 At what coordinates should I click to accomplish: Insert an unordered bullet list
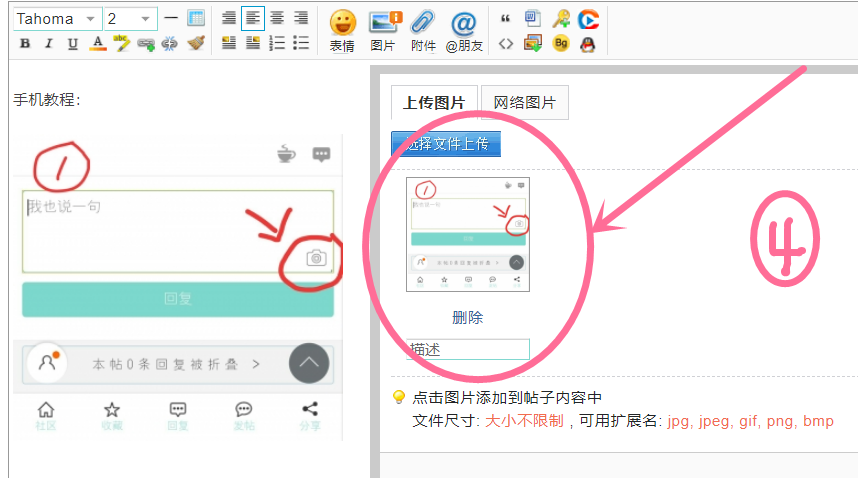click(x=301, y=43)
